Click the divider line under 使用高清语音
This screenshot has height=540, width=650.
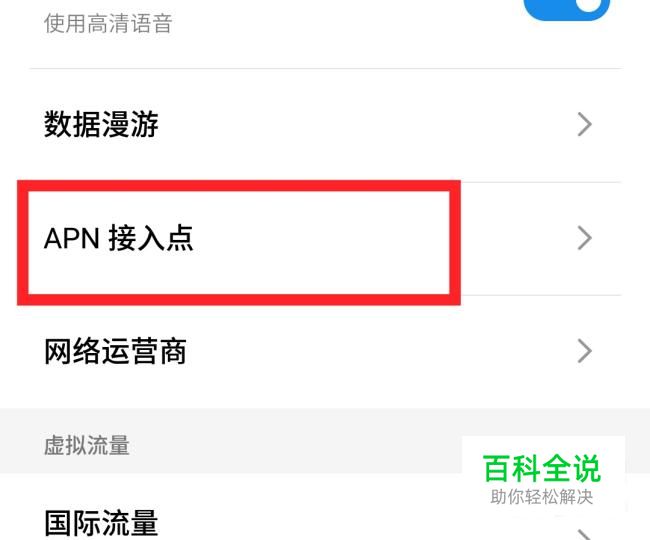pos(325,68)
